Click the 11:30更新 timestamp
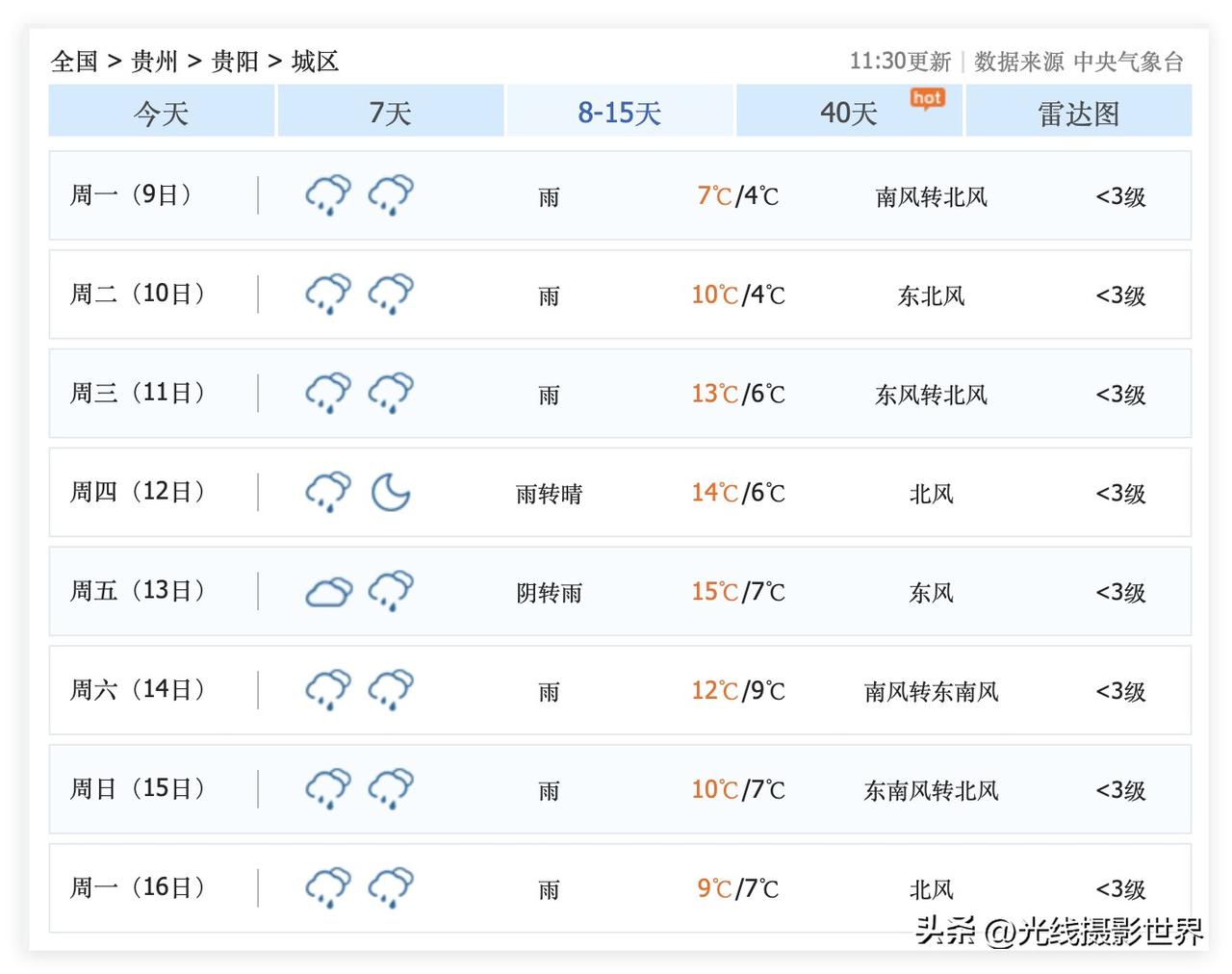 tap(900, 61)
